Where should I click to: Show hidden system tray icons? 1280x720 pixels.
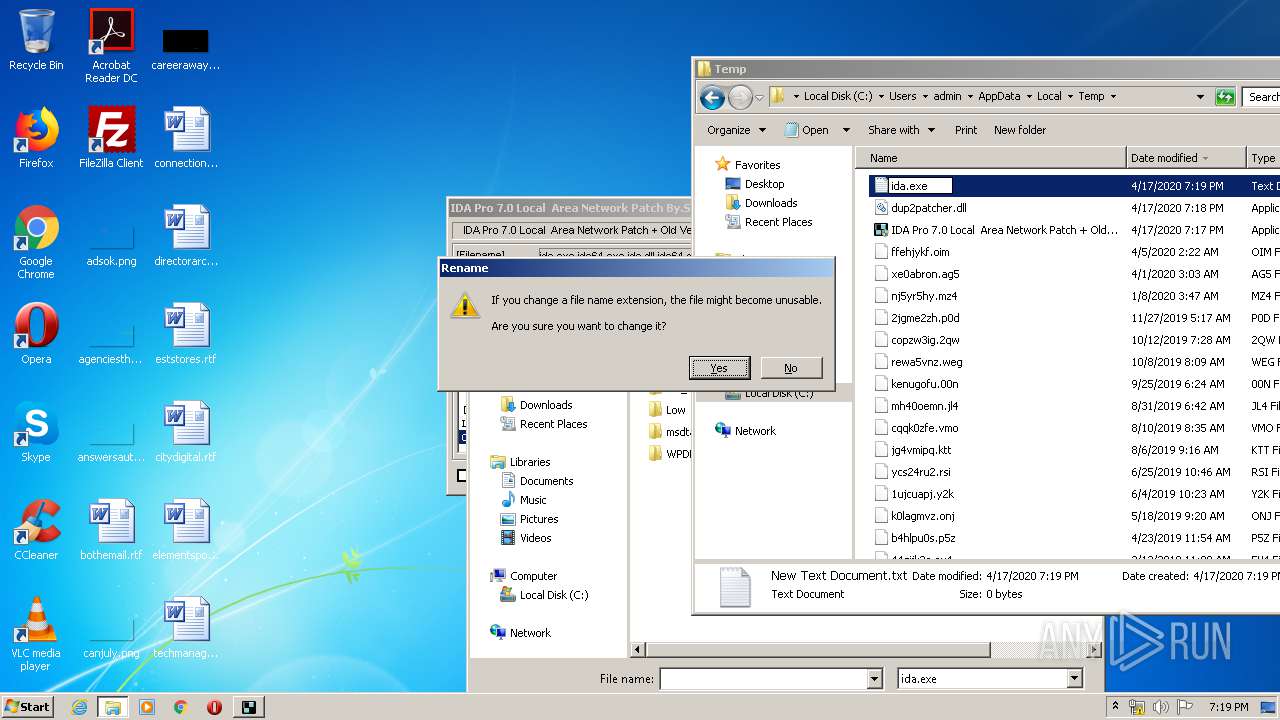1115,707
